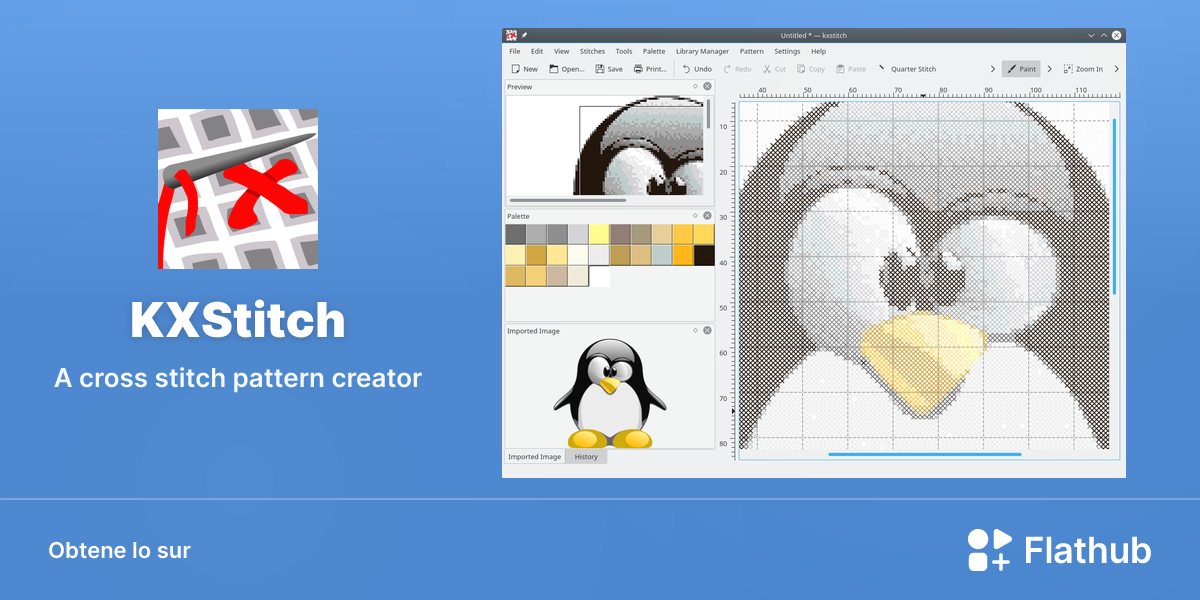The height and width of the screenshot is (600, 1200).
Task: Click the penguin image in the Imported Image panel
Action: (610, 393)
